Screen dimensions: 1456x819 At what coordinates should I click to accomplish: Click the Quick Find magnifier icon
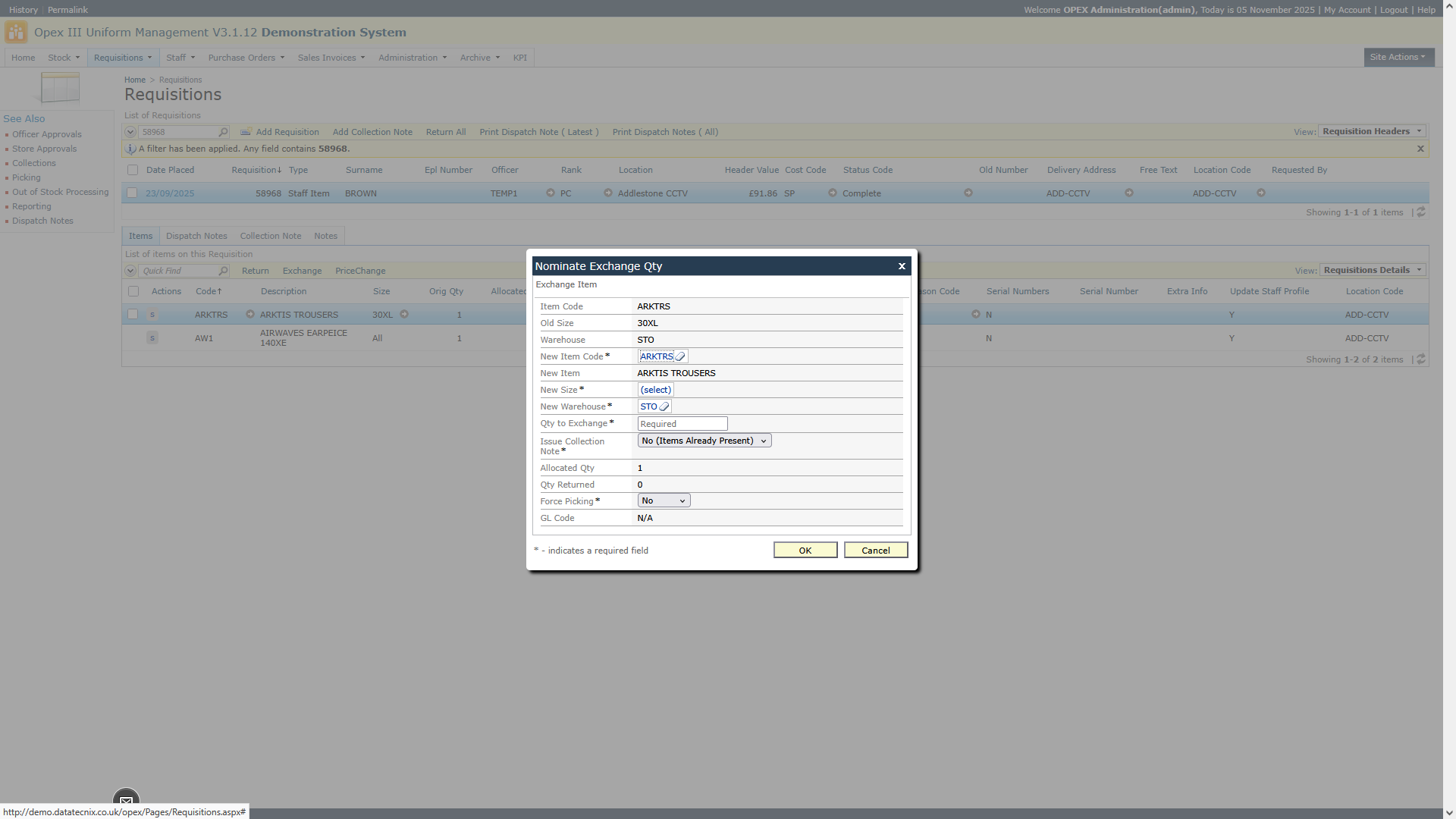(x=223, y=271)
